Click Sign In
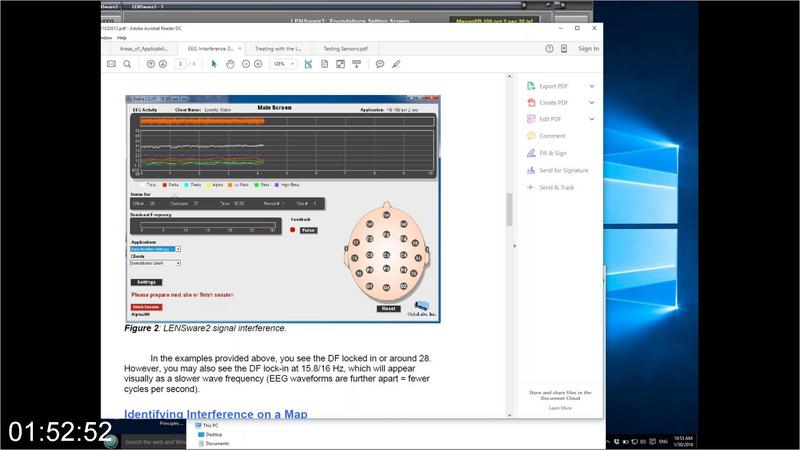 588,48
